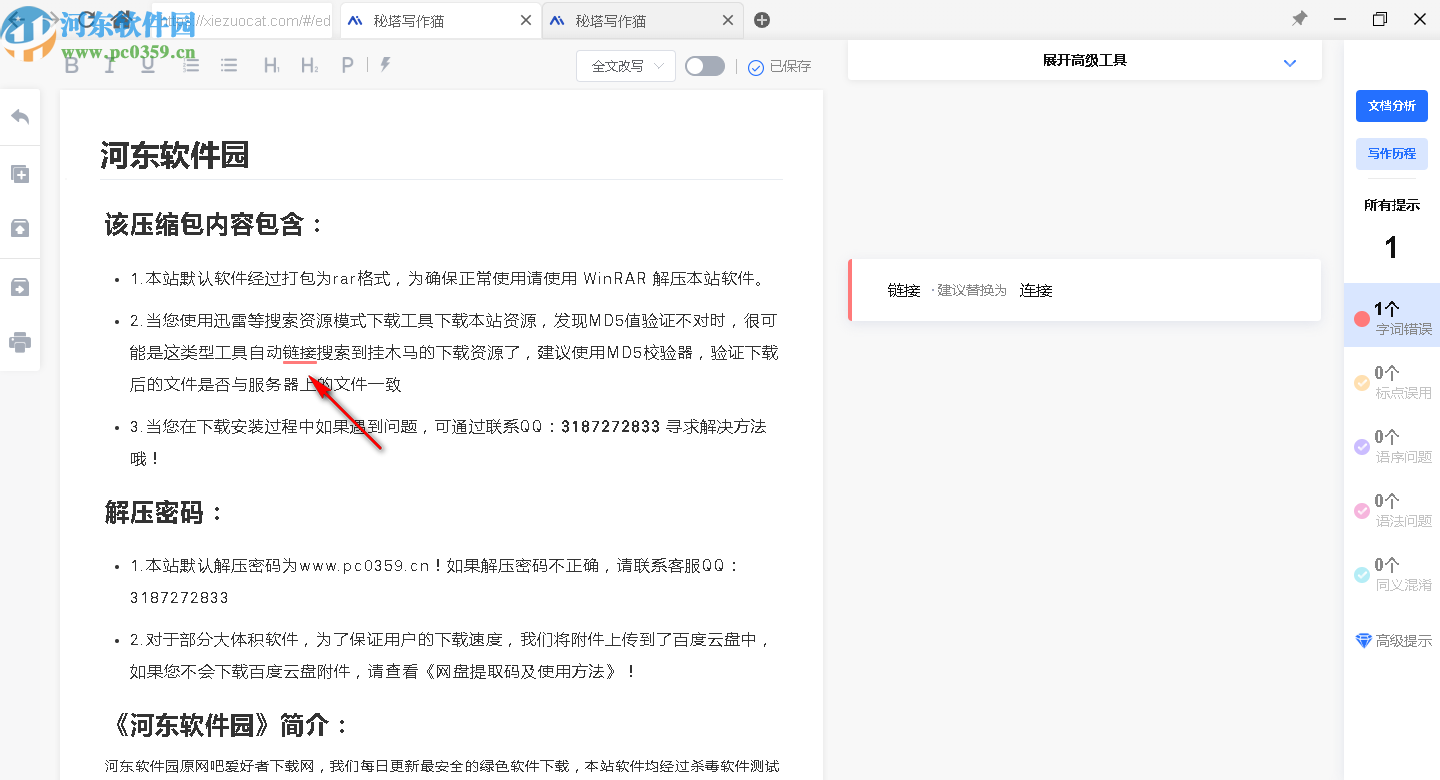Expand the 展开高级工具 panel
Screen dimensions: 1440x780
point(1085,61)
